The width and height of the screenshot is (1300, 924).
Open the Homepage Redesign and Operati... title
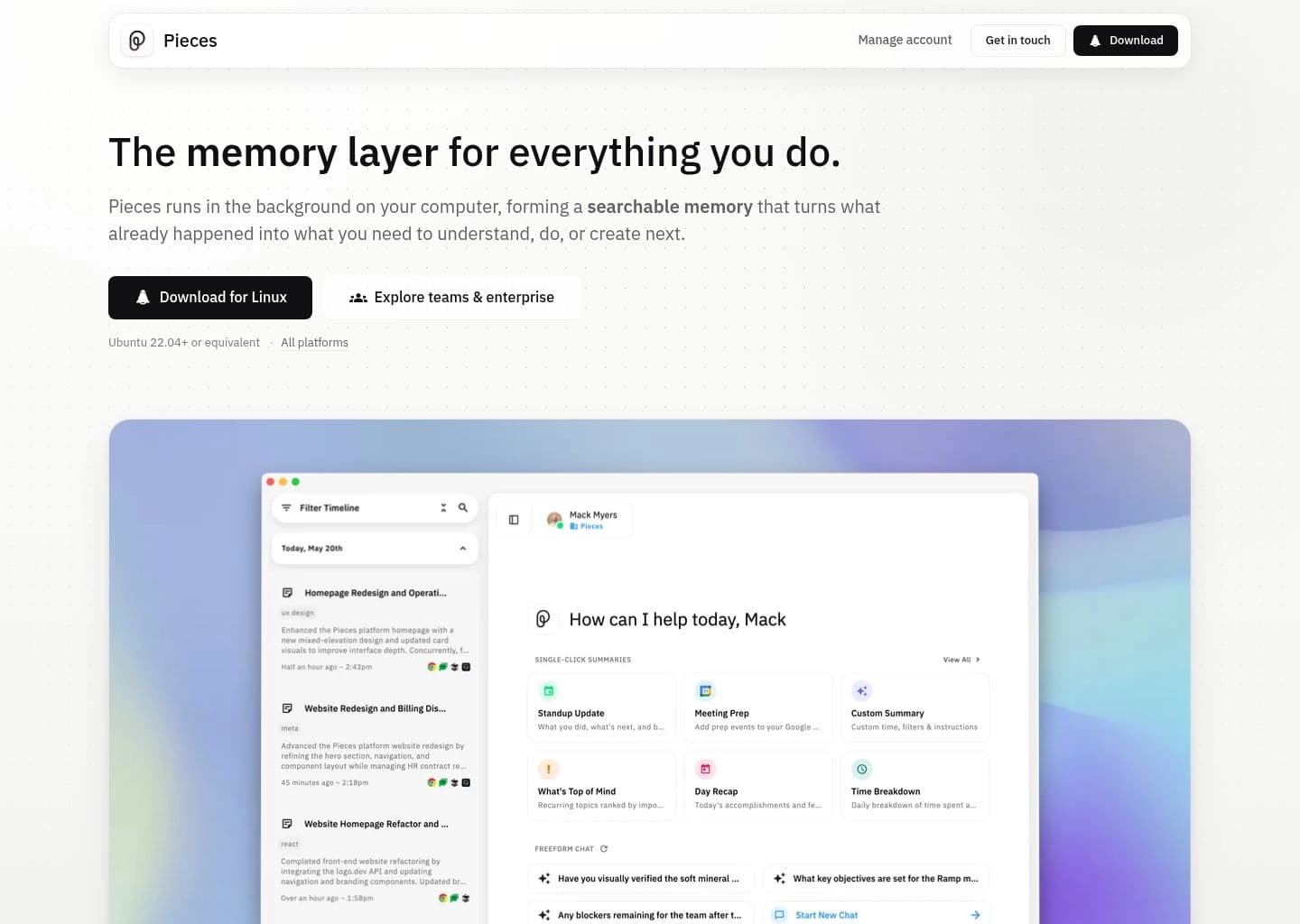pyautogui.click(x=376, y=593)
